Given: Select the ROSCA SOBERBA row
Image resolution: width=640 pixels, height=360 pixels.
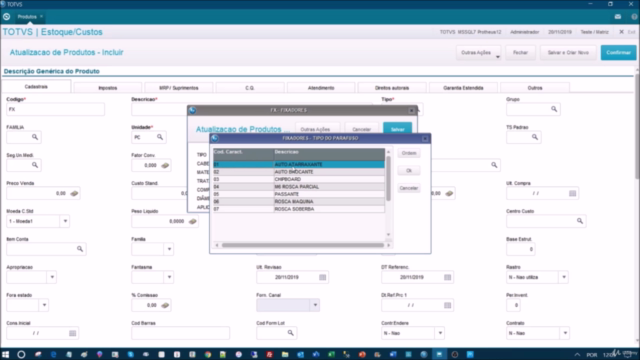Looking at the screenshot, I should (x=299, y=209).
